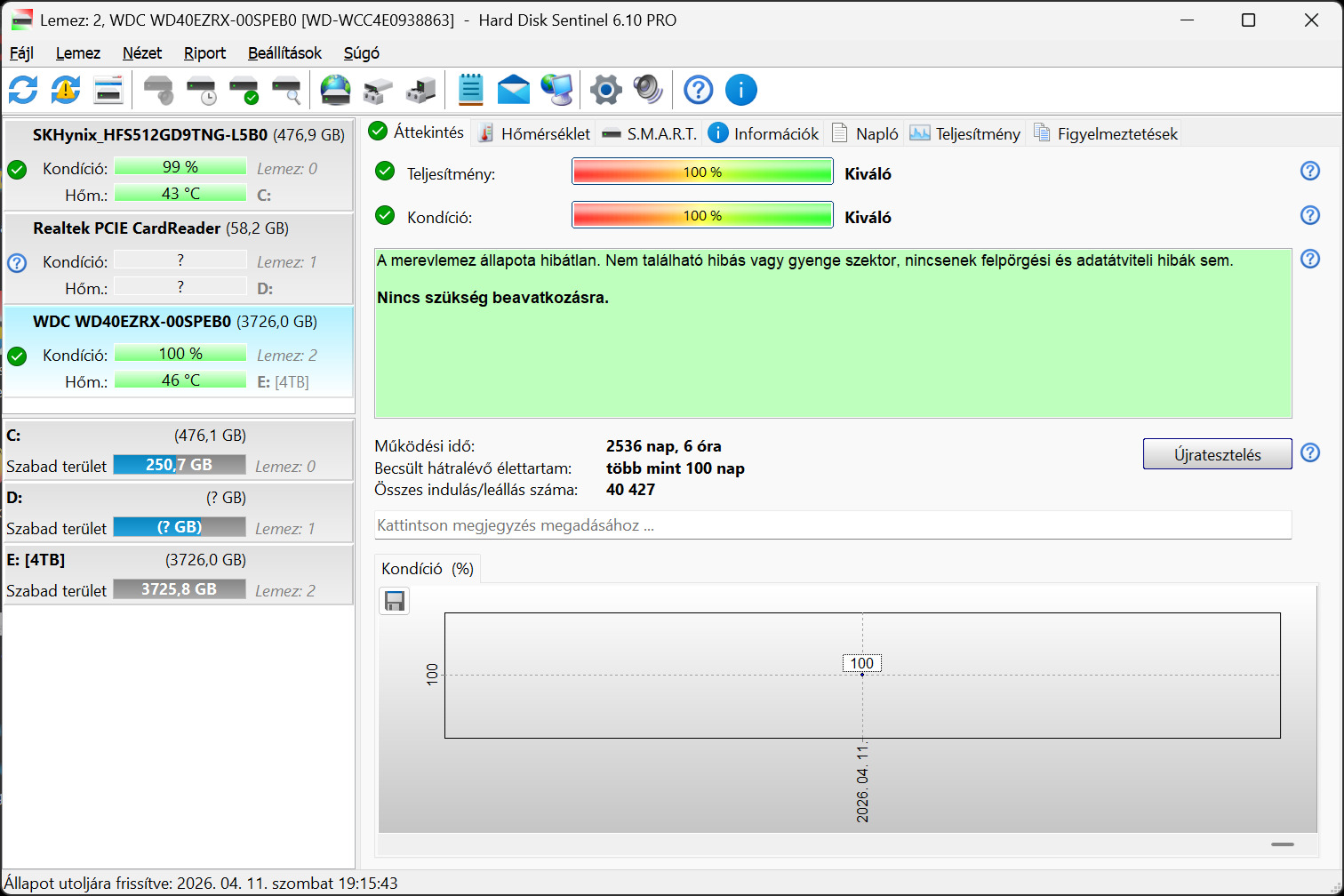Click the unknown status icon of Realtek CardReader

pyautogui.click(x=17, y=263)
